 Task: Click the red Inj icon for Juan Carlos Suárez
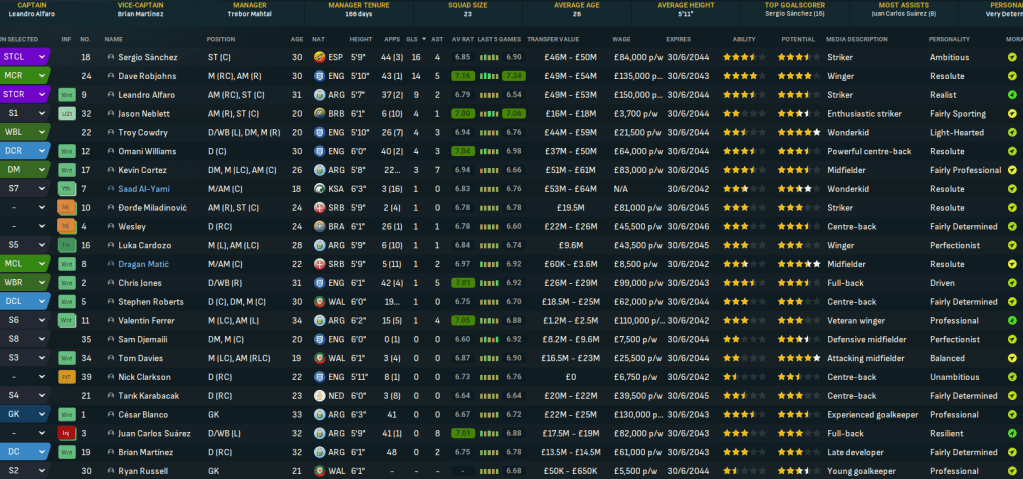point(67,434)
